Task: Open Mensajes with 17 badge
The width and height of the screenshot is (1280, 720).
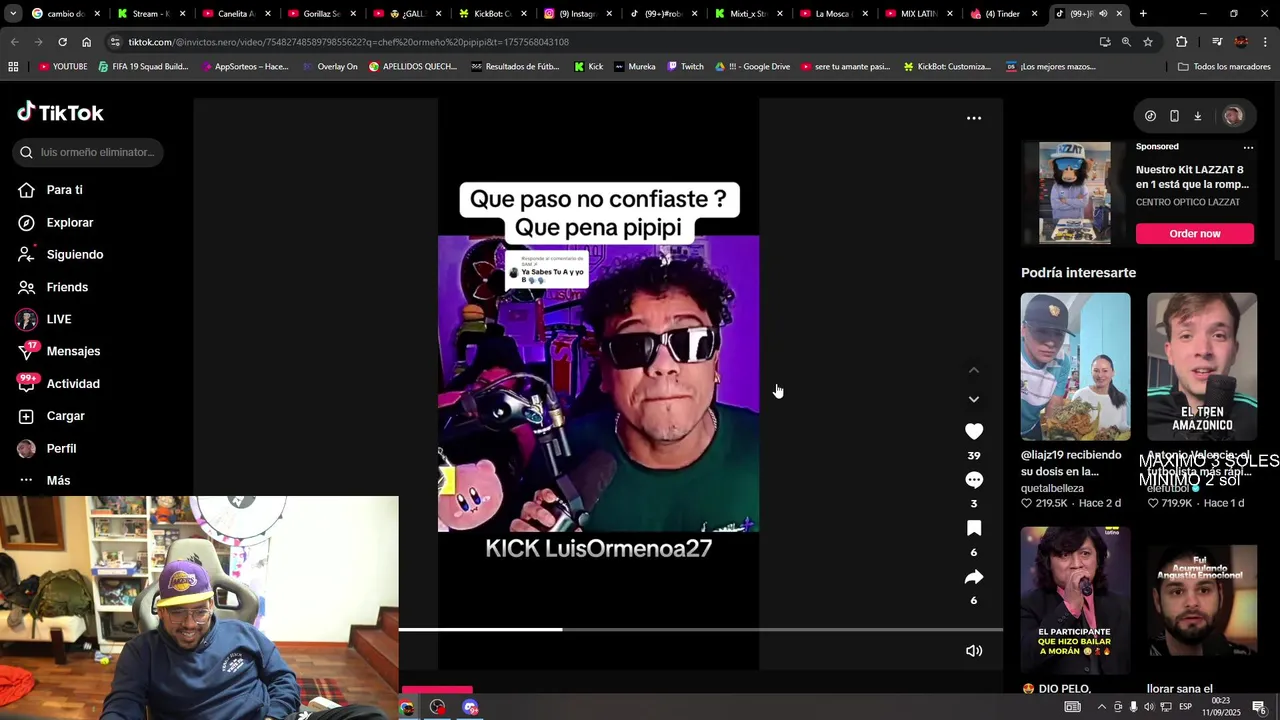Action: click(72, 351)
